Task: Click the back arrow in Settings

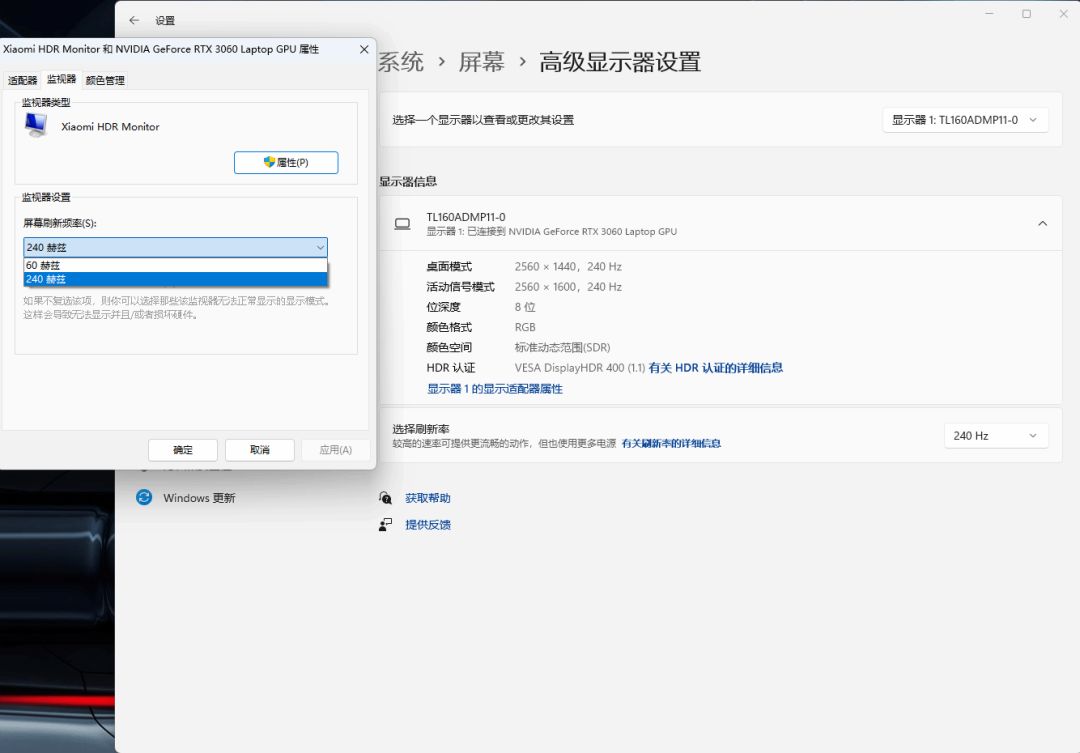Action: tap(134, 20)
